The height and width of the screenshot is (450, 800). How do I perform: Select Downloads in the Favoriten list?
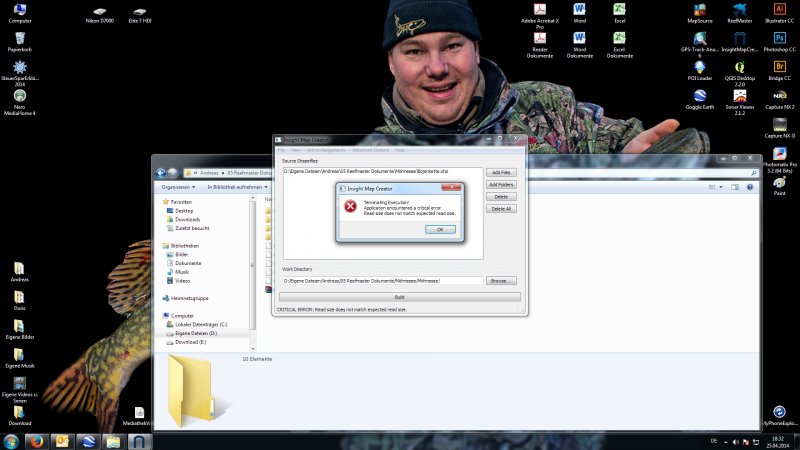[x=187, y=219]
